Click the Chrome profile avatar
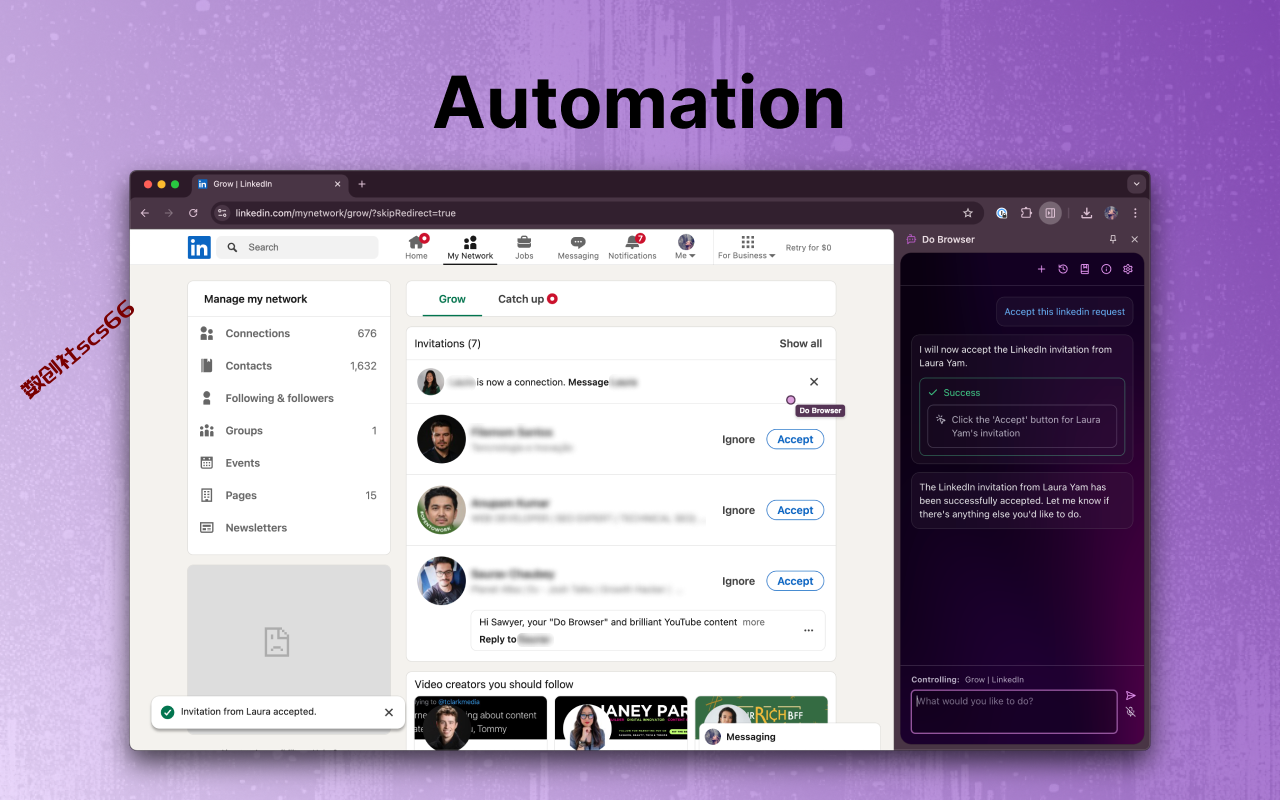 click(x=1111, y=213)
